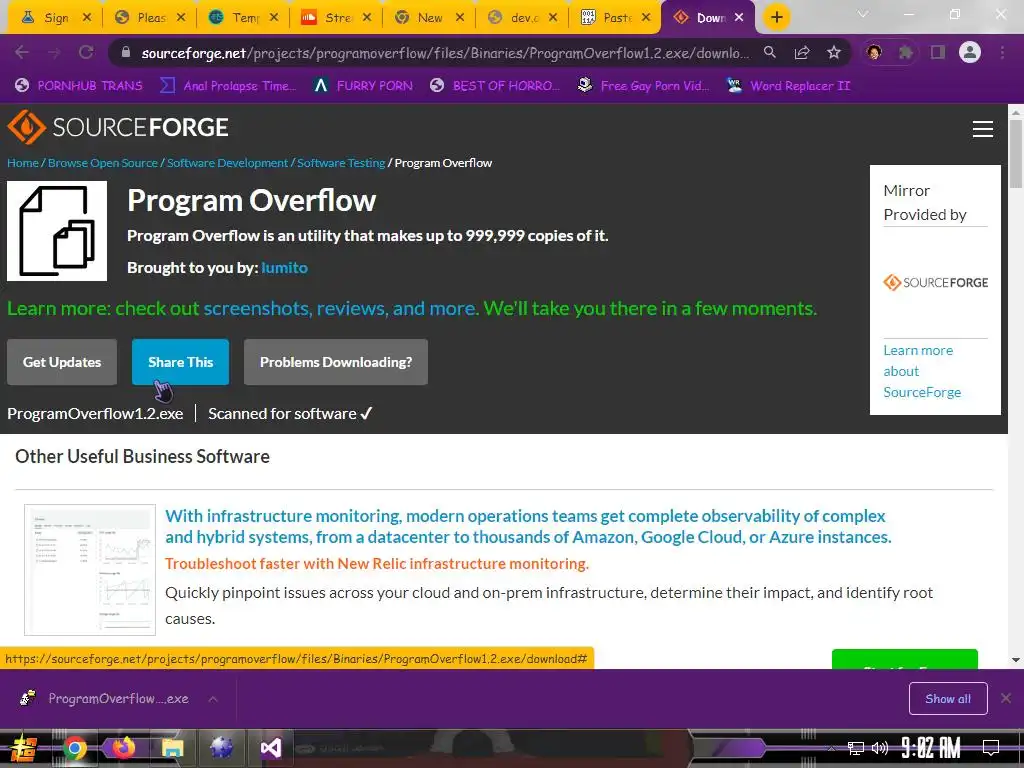The height and width of the screenshot is (768, 1024).
Task: Switch to the Temp tab
Action: tap(245, 18)
